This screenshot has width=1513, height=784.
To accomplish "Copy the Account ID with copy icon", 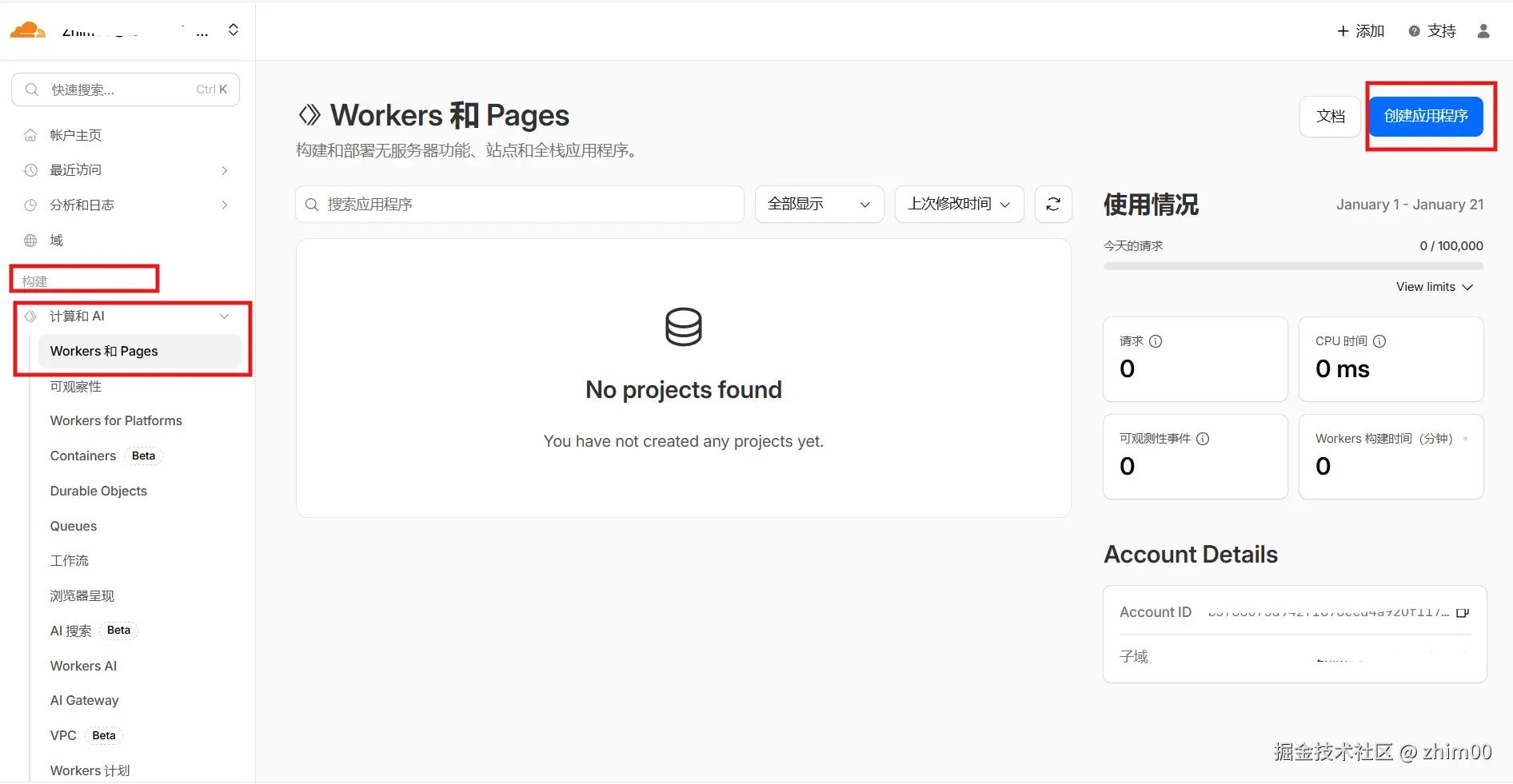I will coord(1463,613).
